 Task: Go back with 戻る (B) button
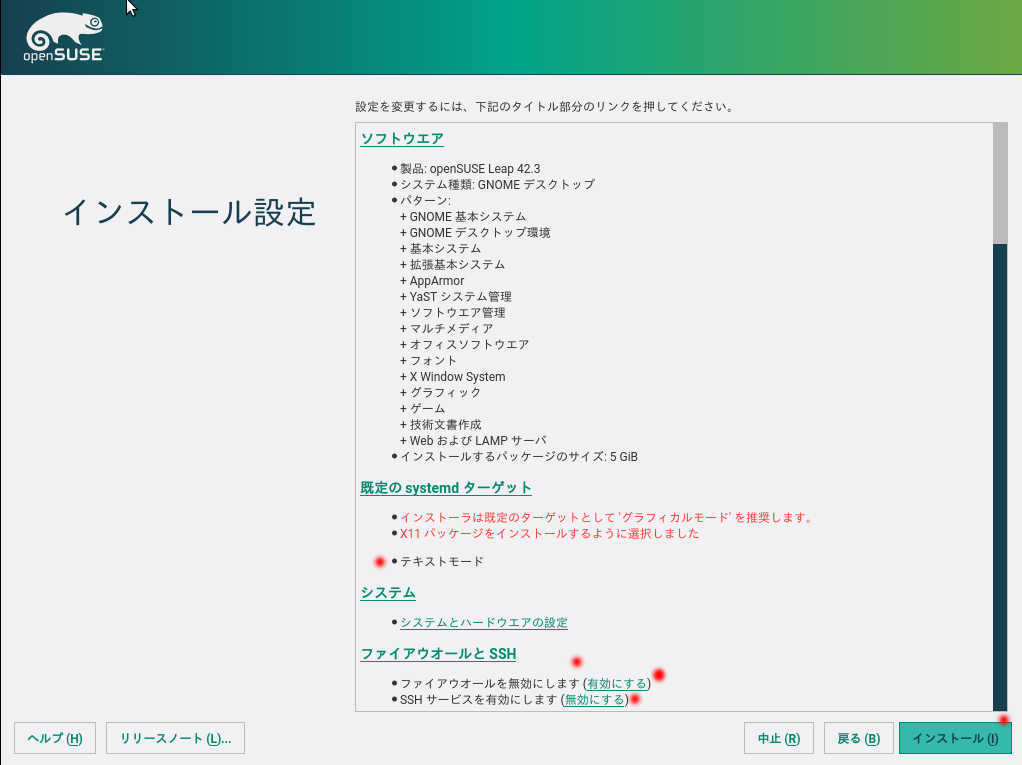[x=858, y=738]
